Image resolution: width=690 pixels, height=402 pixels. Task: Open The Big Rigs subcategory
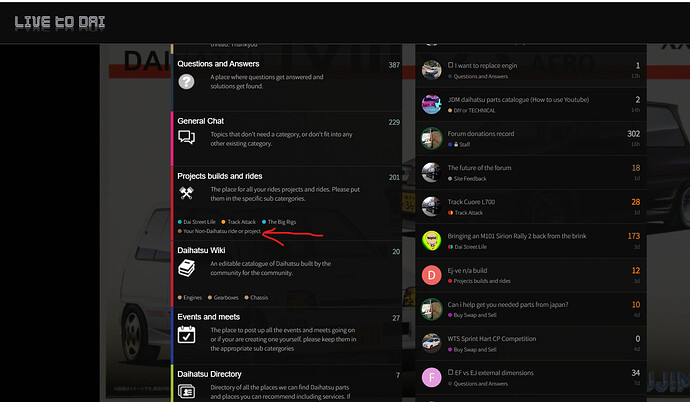[279, 222]
